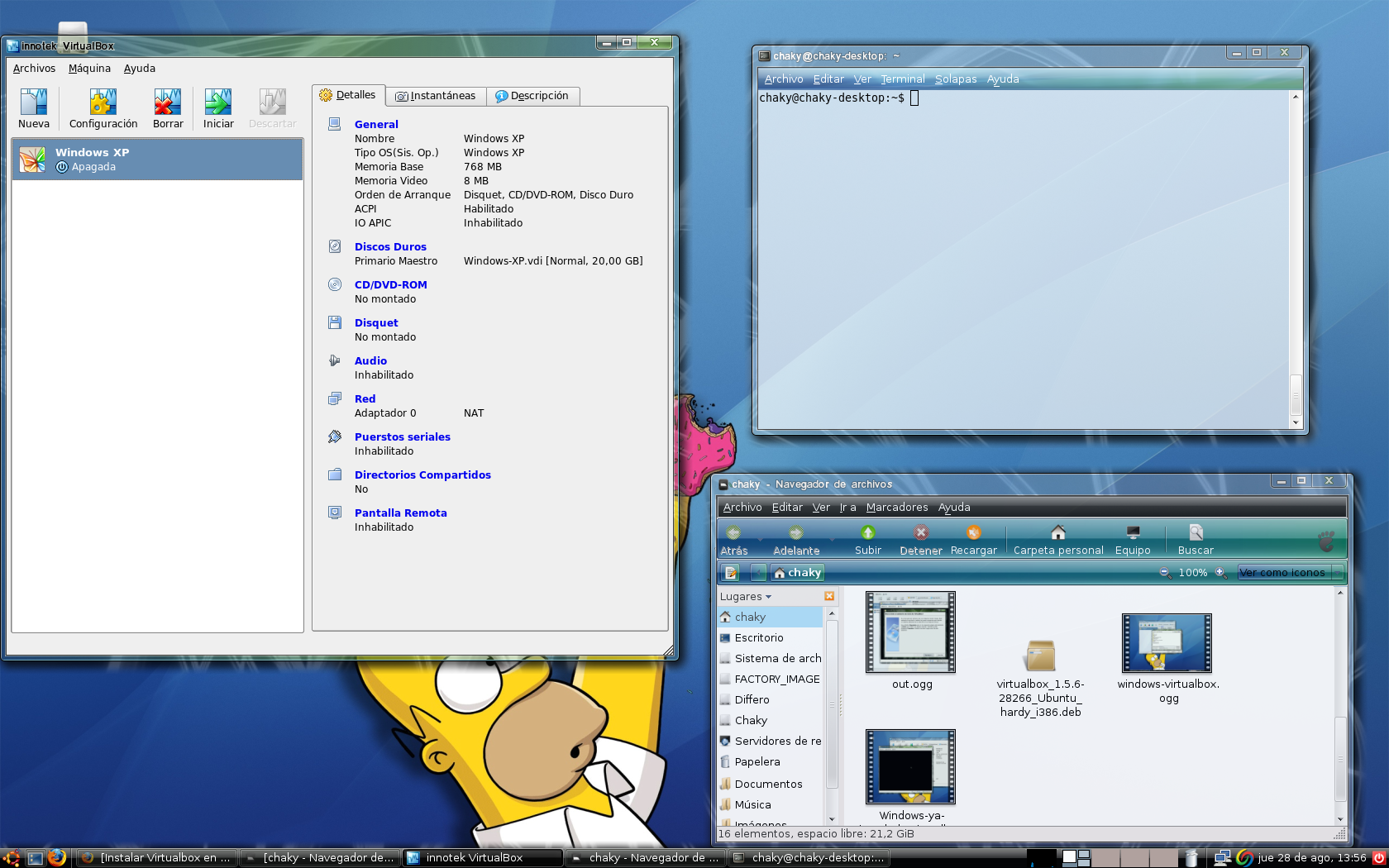Launch Firefox from the panel
Screen dimensions: 1389x868
tap(56, 857)
